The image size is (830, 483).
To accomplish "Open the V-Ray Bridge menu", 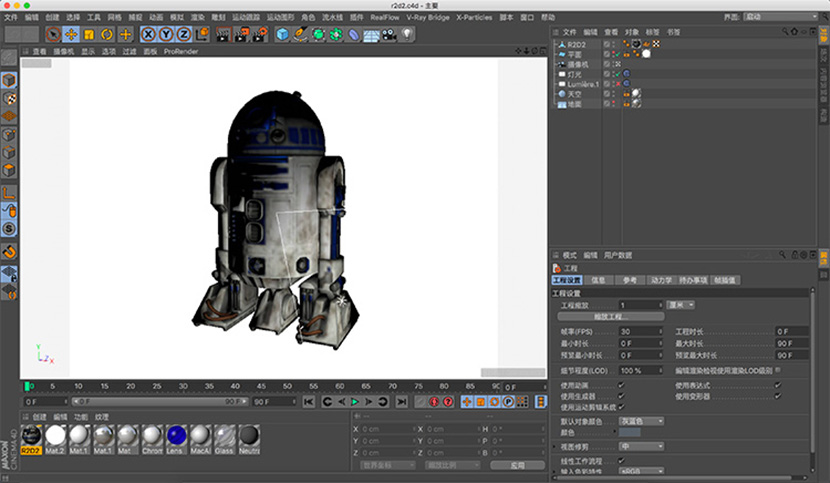I will click(x=428, y=17).
